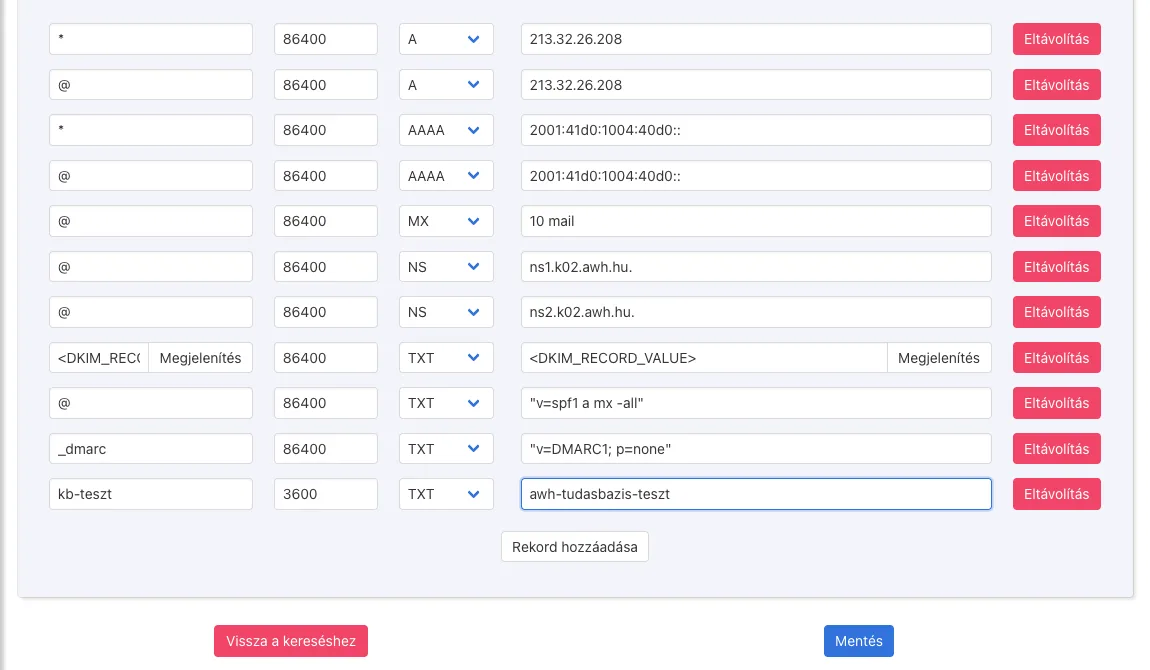
Task: Click the kb-teszt name field
Action: coord(150,493)
